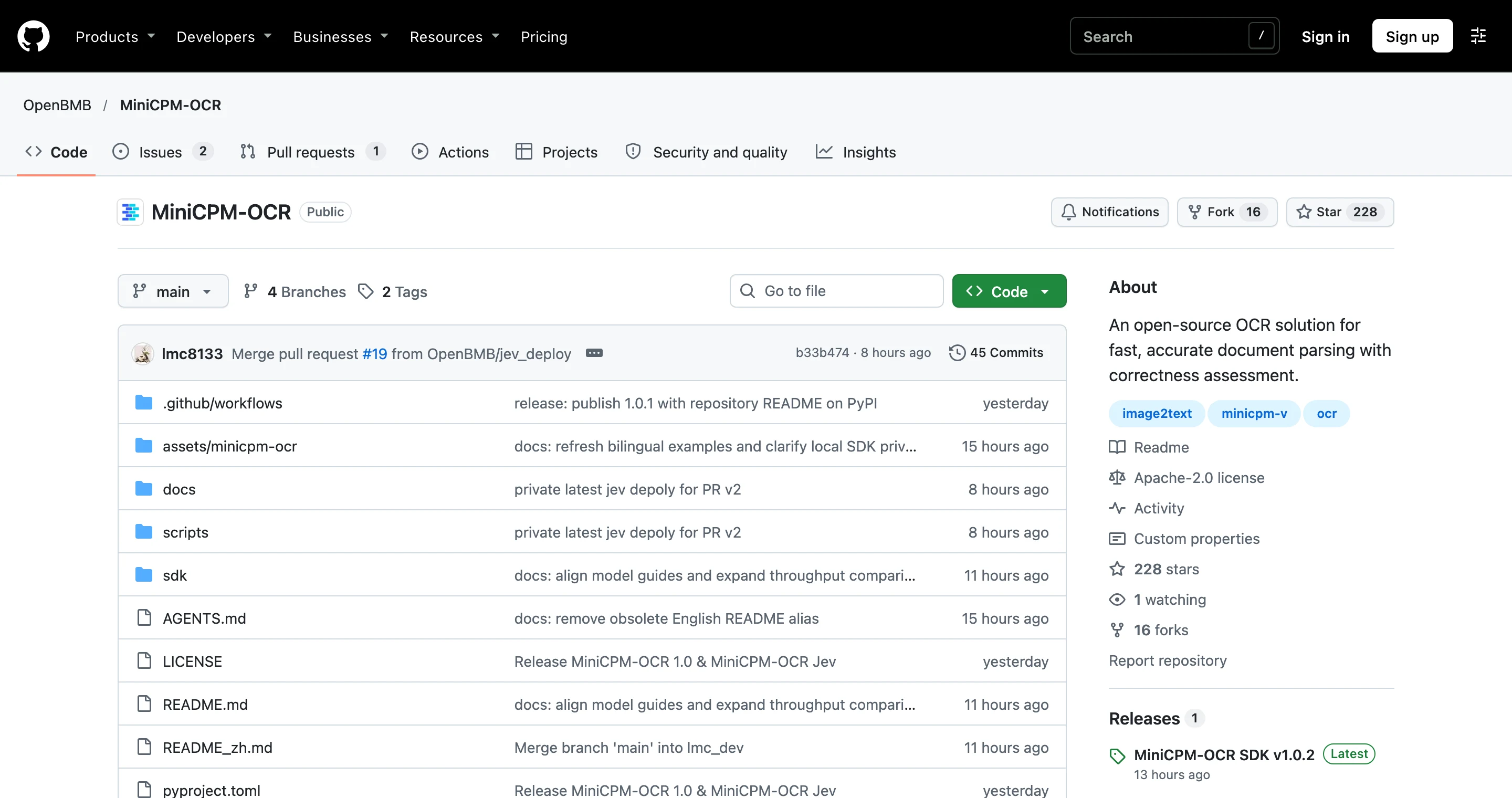Screen dimensions: 1512x798
Task: Focus the top Search field
Action: point(1174,36)
